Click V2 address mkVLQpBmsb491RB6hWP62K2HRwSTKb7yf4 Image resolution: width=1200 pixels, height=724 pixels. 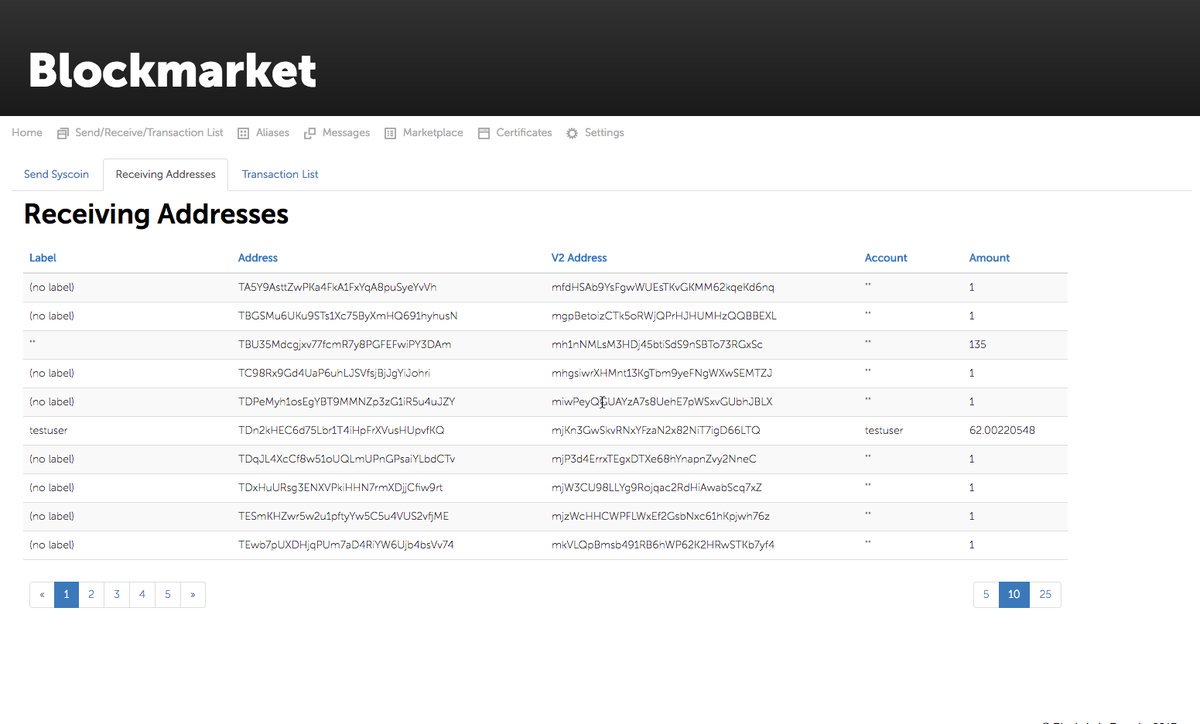(663, 545)
